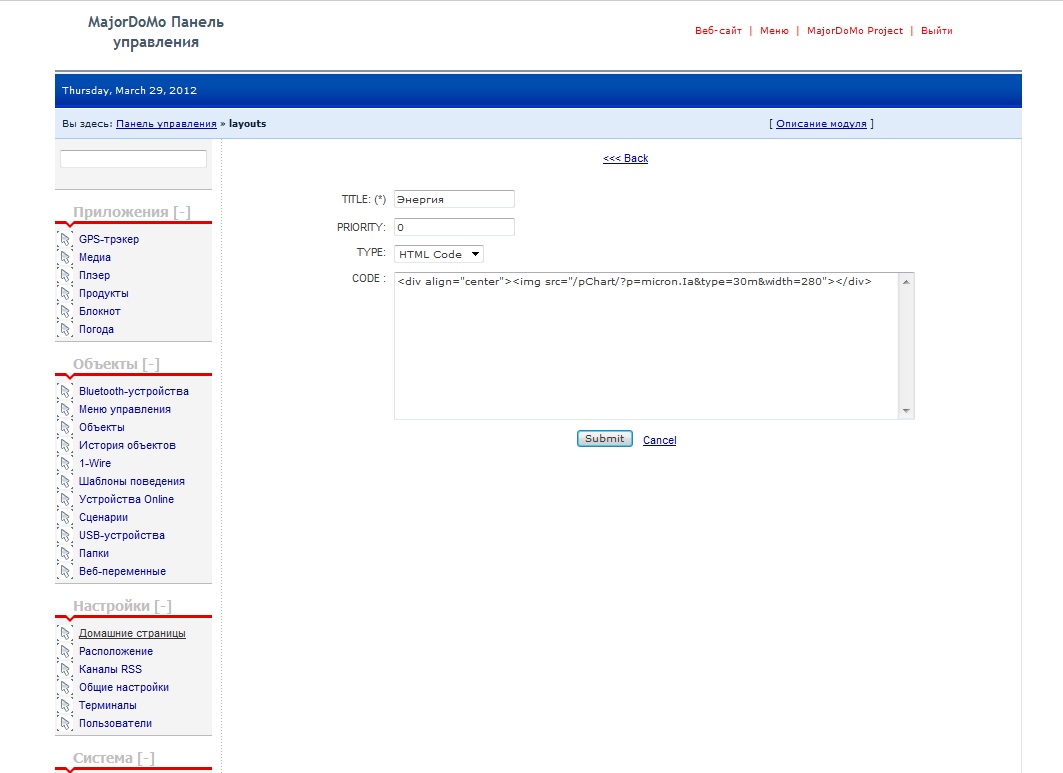Click the icon next to Погода
Screen dimensions: 1063x773
66,330
